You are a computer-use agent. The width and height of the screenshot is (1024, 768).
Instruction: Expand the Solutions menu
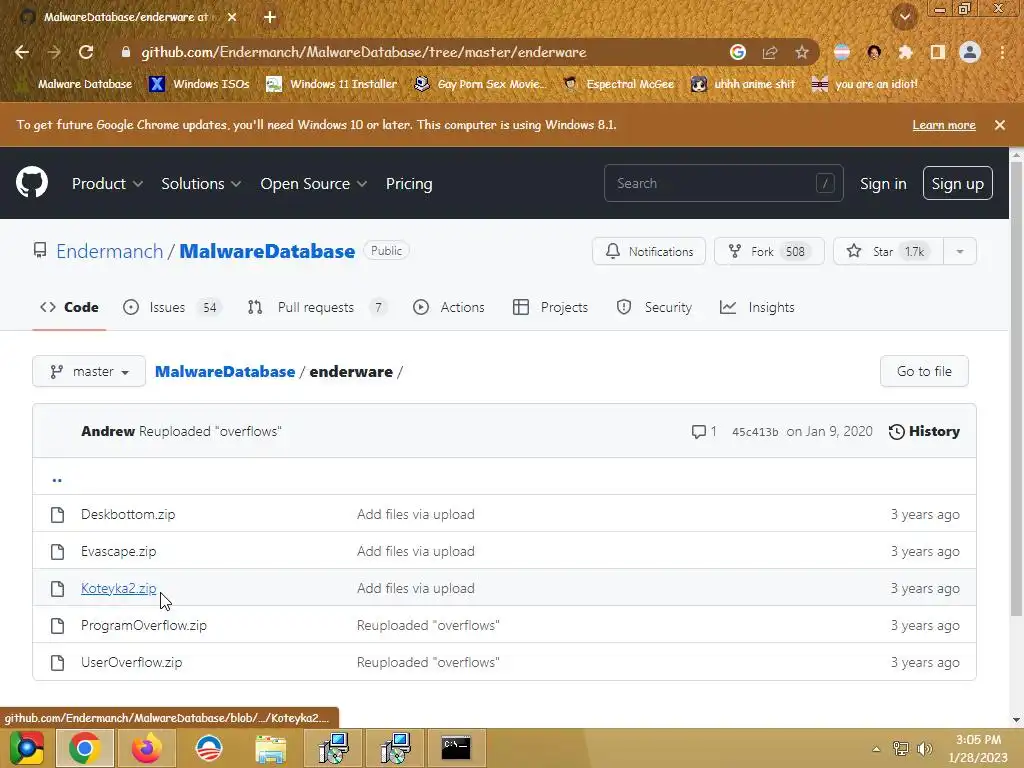[x=201, y=184]
